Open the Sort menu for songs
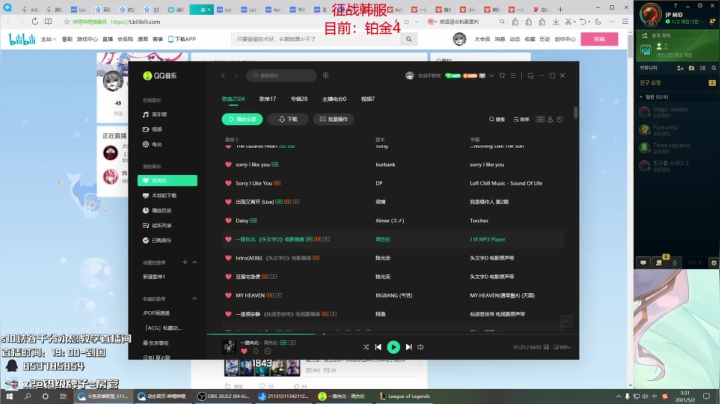720x404 pixels. tap(521, 119)
